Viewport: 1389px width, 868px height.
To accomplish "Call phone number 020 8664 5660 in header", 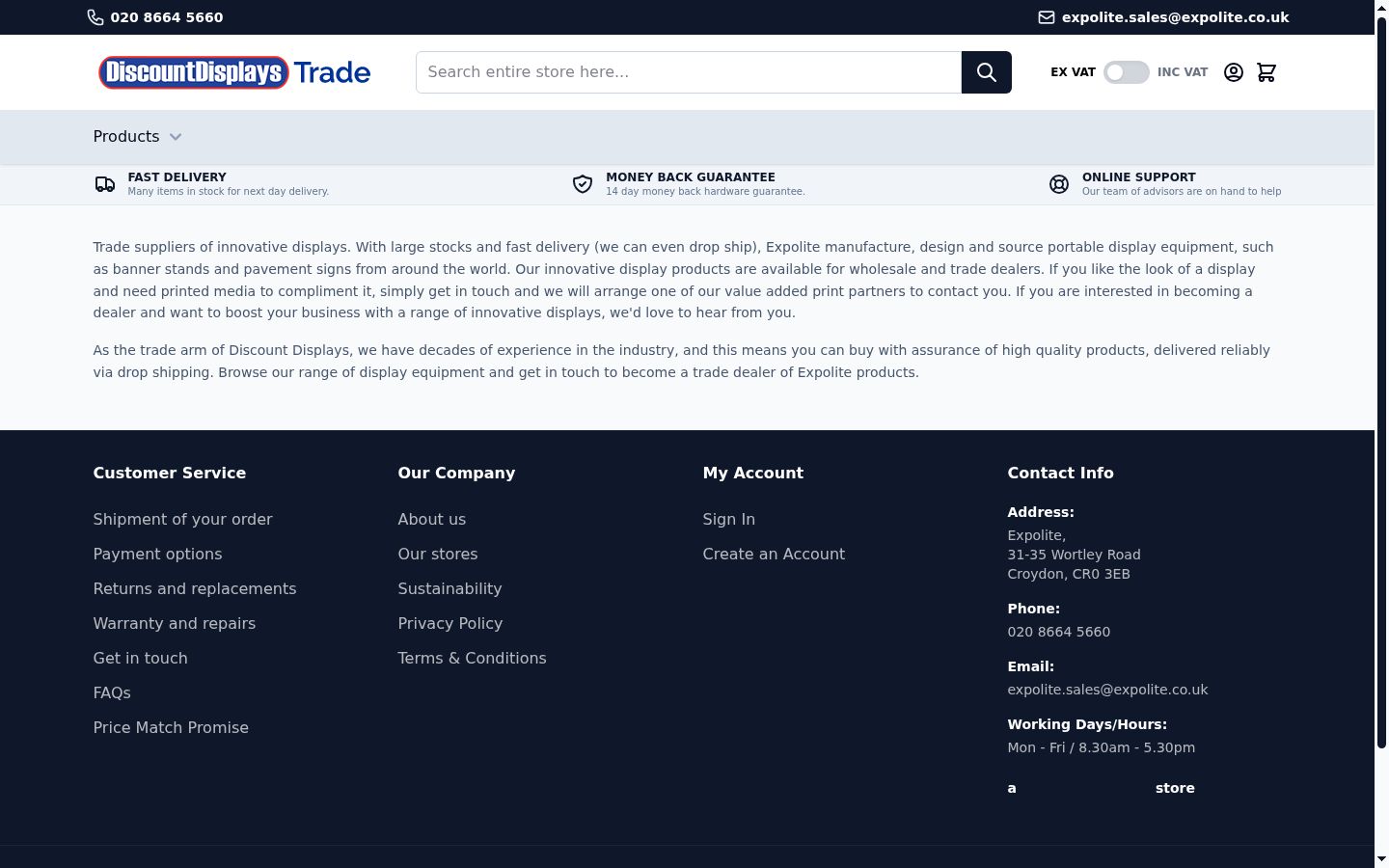I will click(x=167, y=17).
